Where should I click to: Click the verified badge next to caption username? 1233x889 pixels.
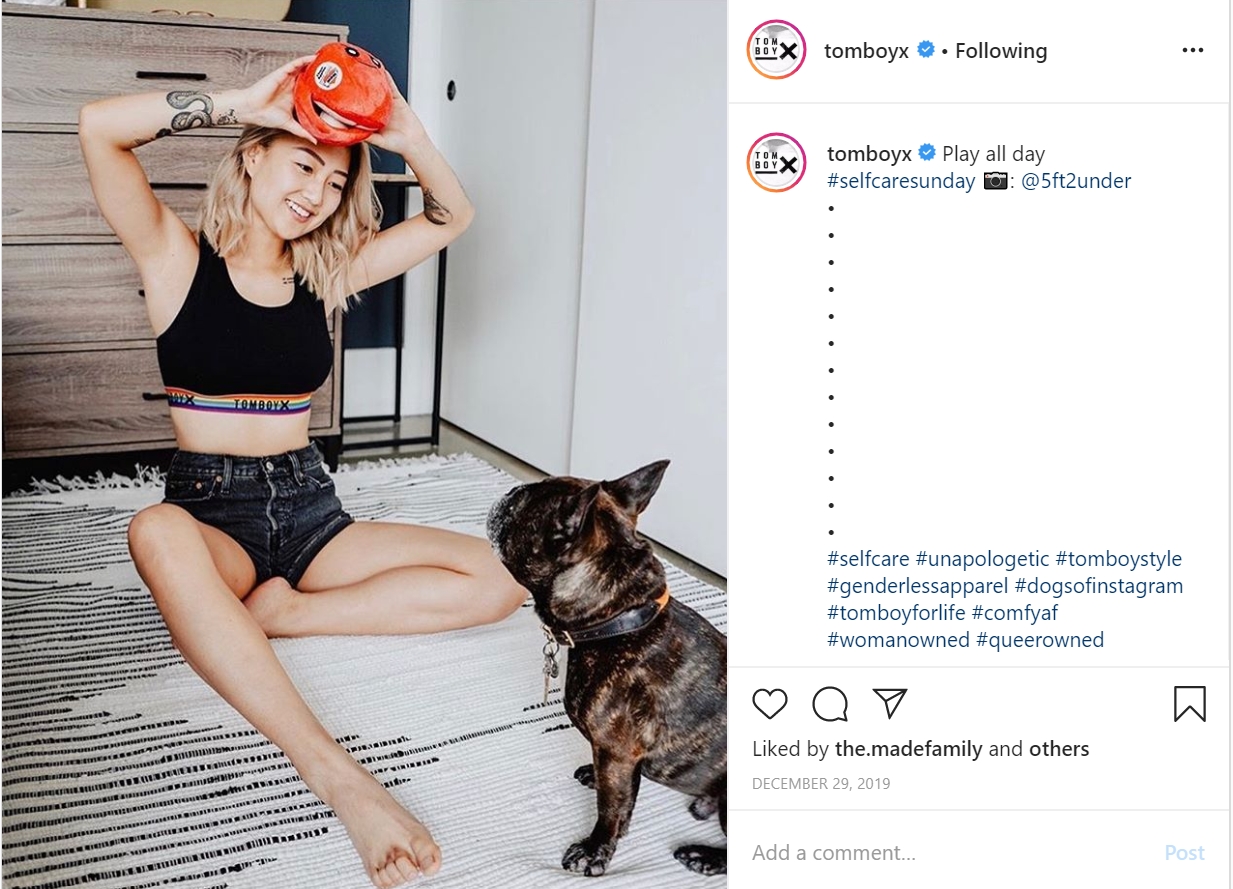tap(927, 153)
